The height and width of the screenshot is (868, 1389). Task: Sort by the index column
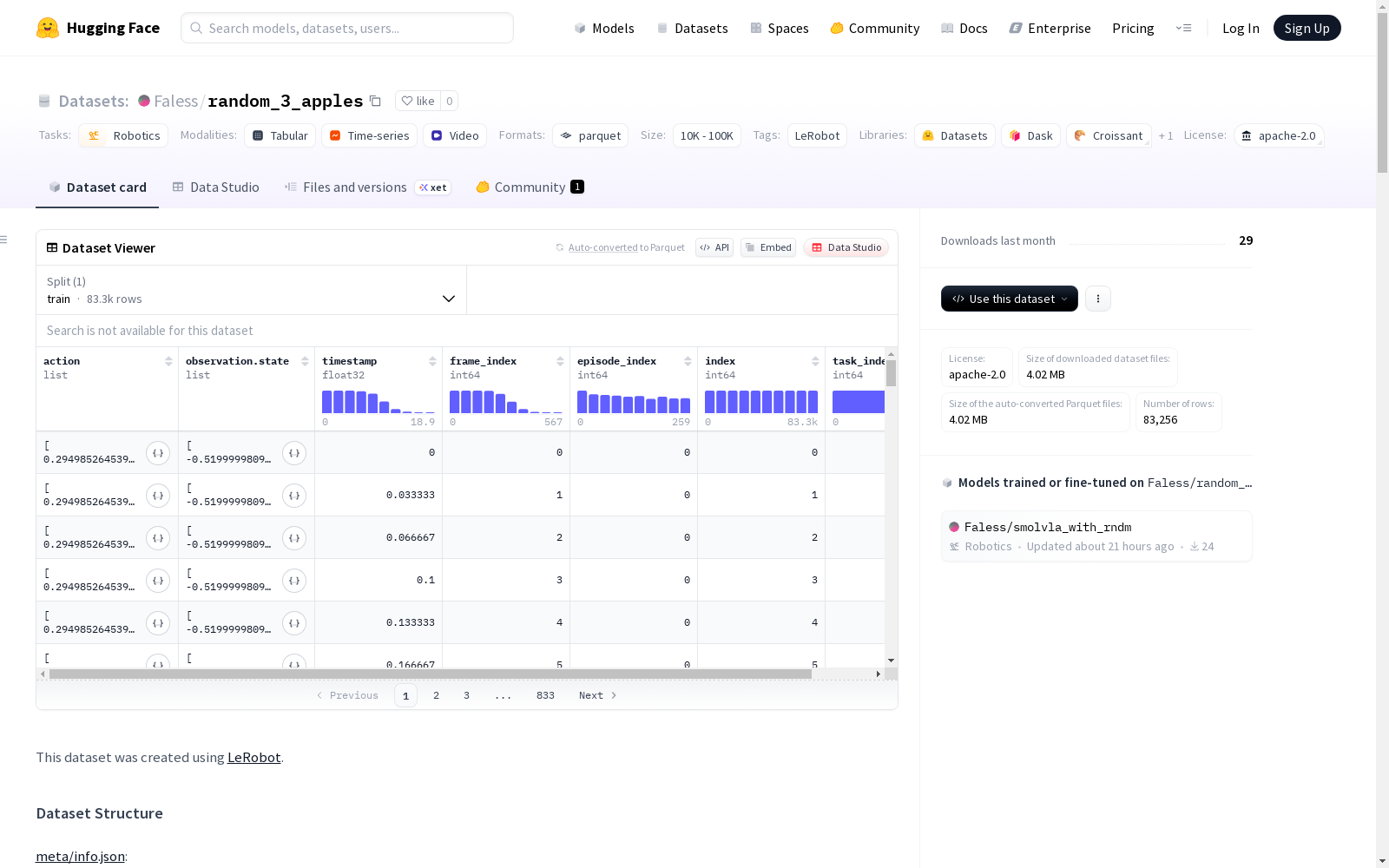coord(815,361)
